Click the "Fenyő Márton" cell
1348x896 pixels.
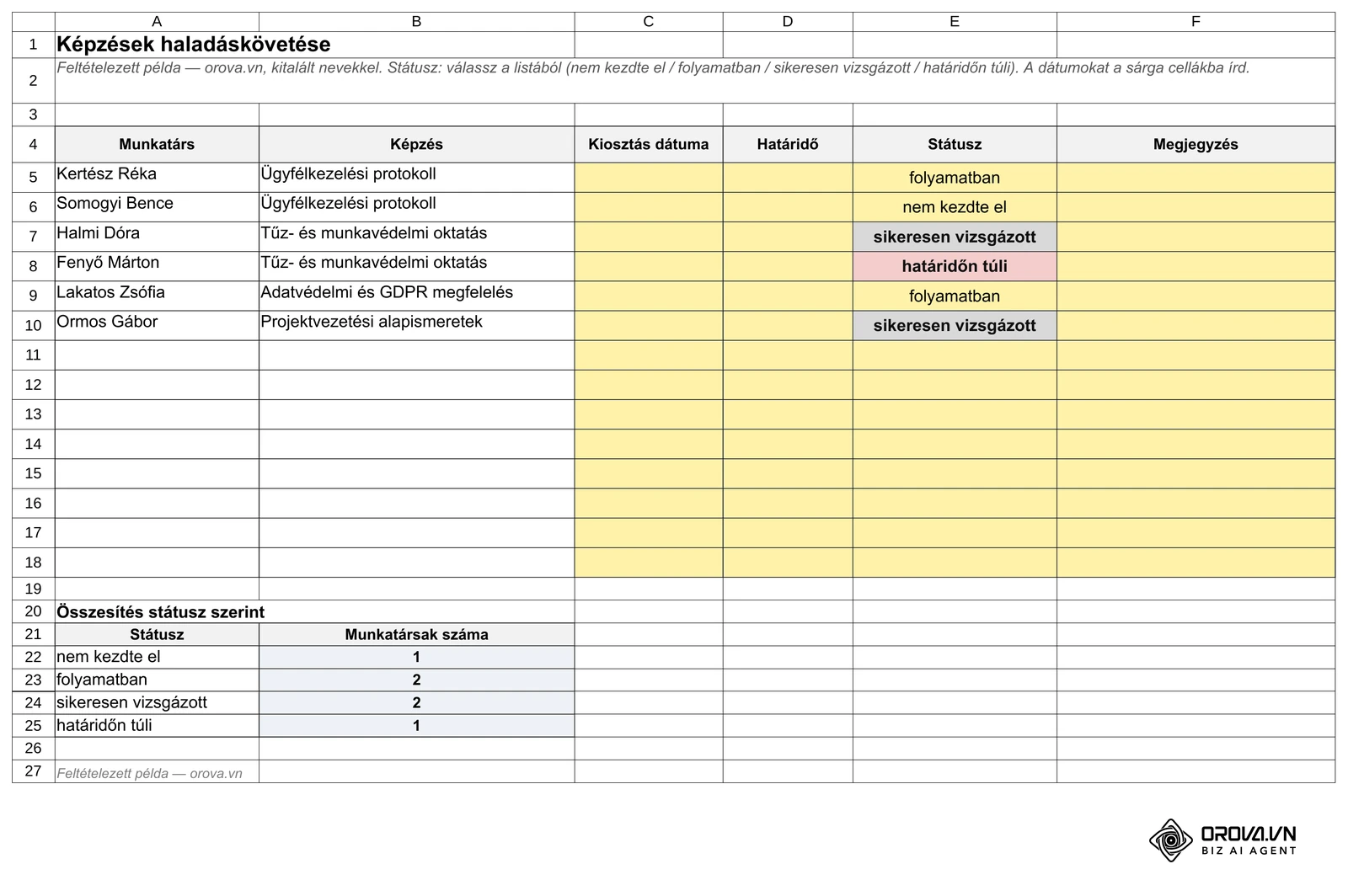[x=157, y=266]
